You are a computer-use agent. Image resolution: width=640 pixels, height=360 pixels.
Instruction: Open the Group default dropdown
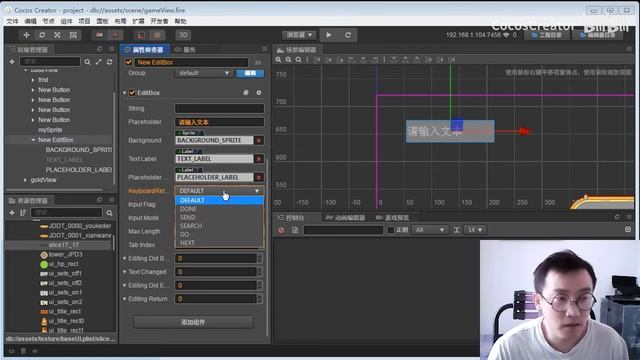[204, 73]
